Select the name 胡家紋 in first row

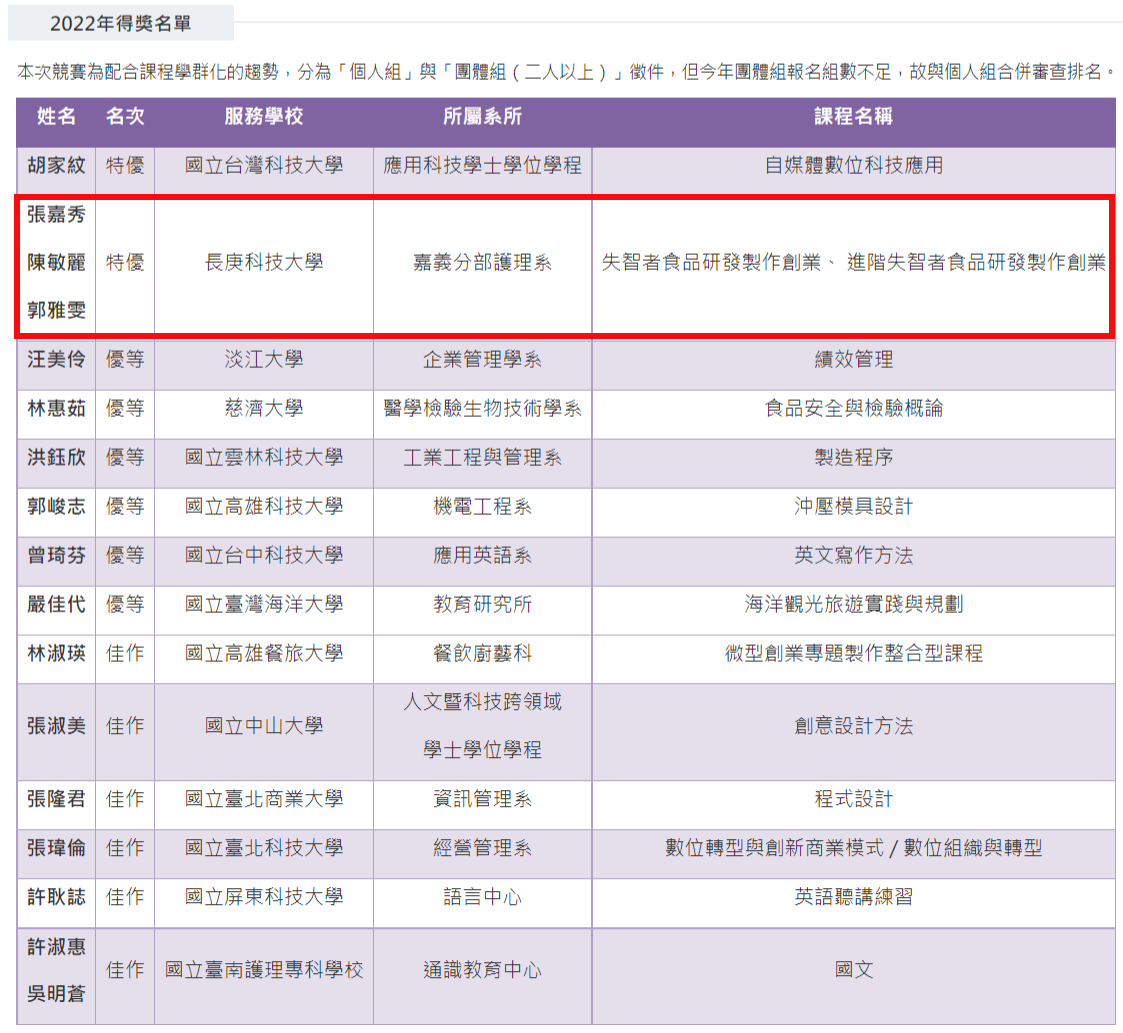(x=56, y=165)
